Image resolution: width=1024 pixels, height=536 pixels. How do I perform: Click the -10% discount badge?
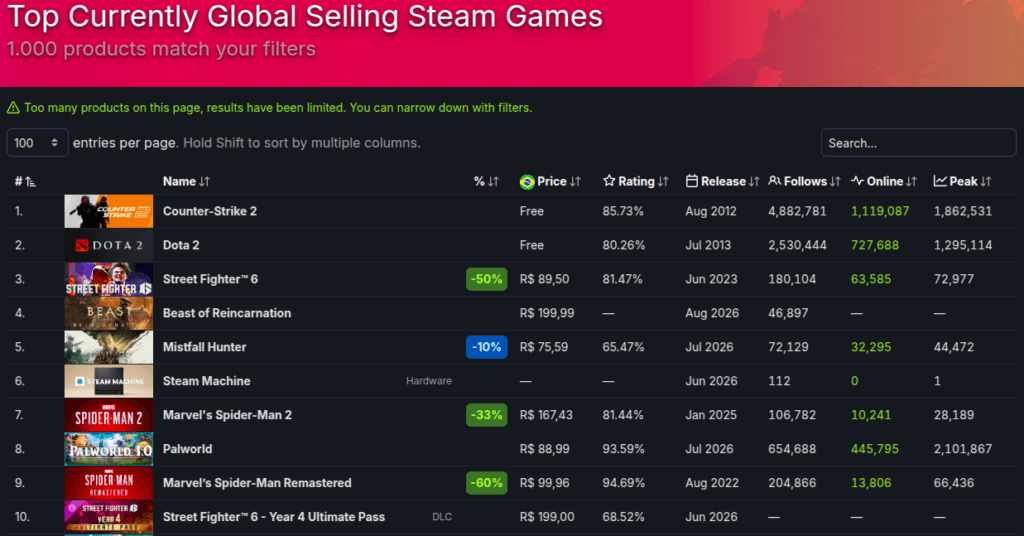point(487,347)
